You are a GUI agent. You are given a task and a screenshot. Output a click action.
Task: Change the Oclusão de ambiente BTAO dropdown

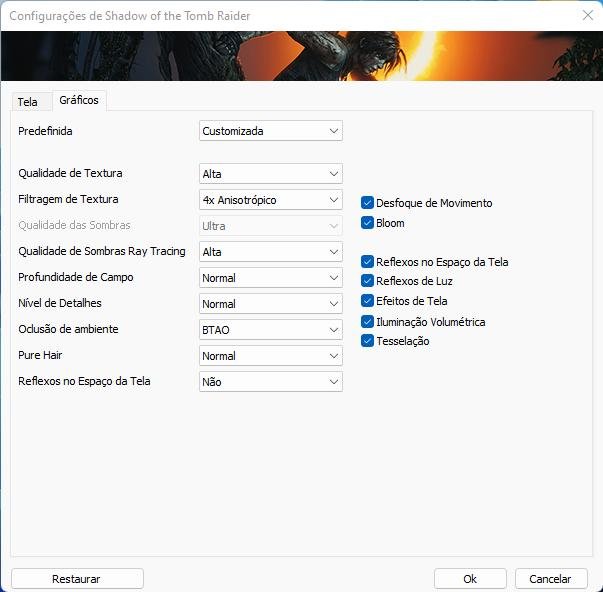270,330
